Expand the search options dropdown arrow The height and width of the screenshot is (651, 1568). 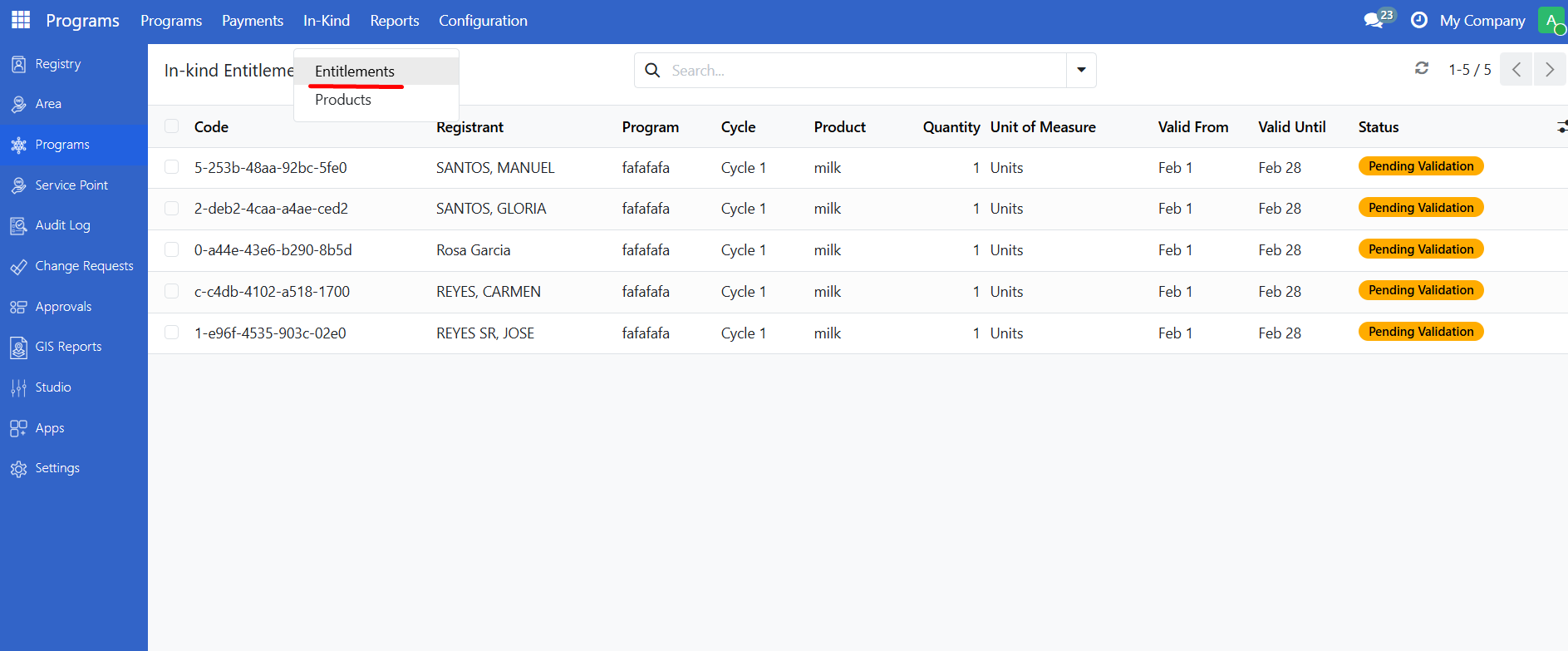tap(1081, 70)
